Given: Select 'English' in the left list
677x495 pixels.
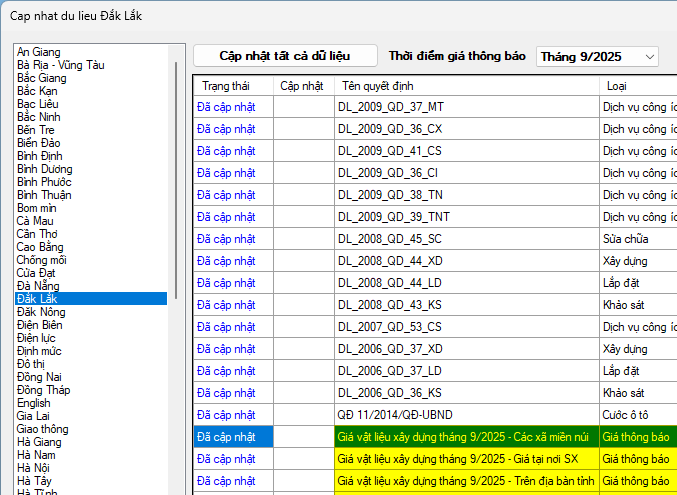Looking at the screenshot, I should 34,403.
